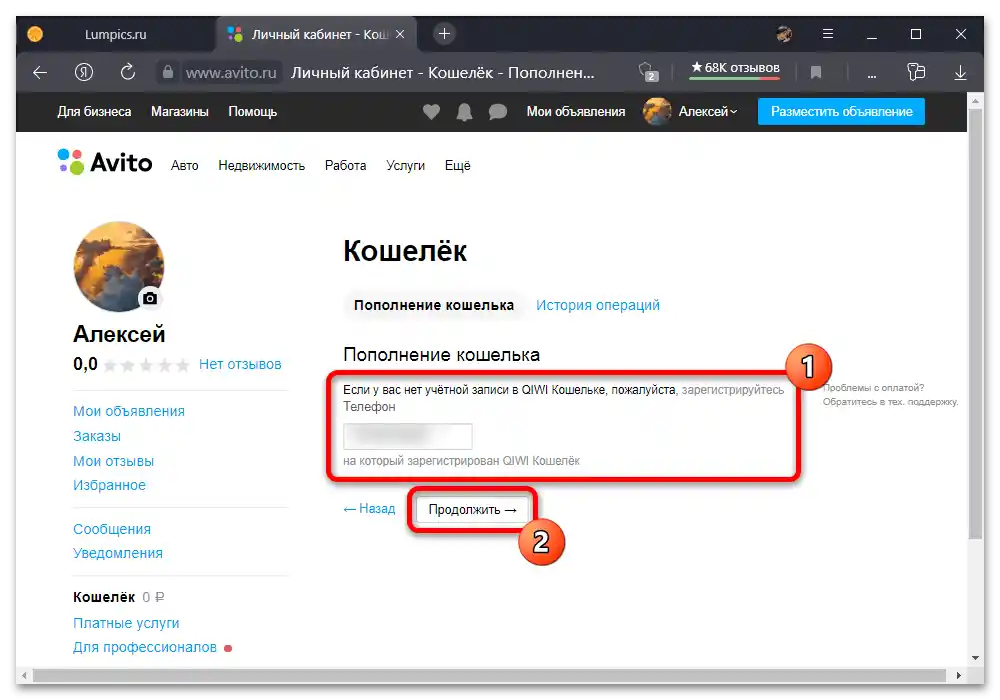The height and width of the screenshot is (700, 1000).
Task: Click the large Алексей profile picture
Action: point(119,266)
